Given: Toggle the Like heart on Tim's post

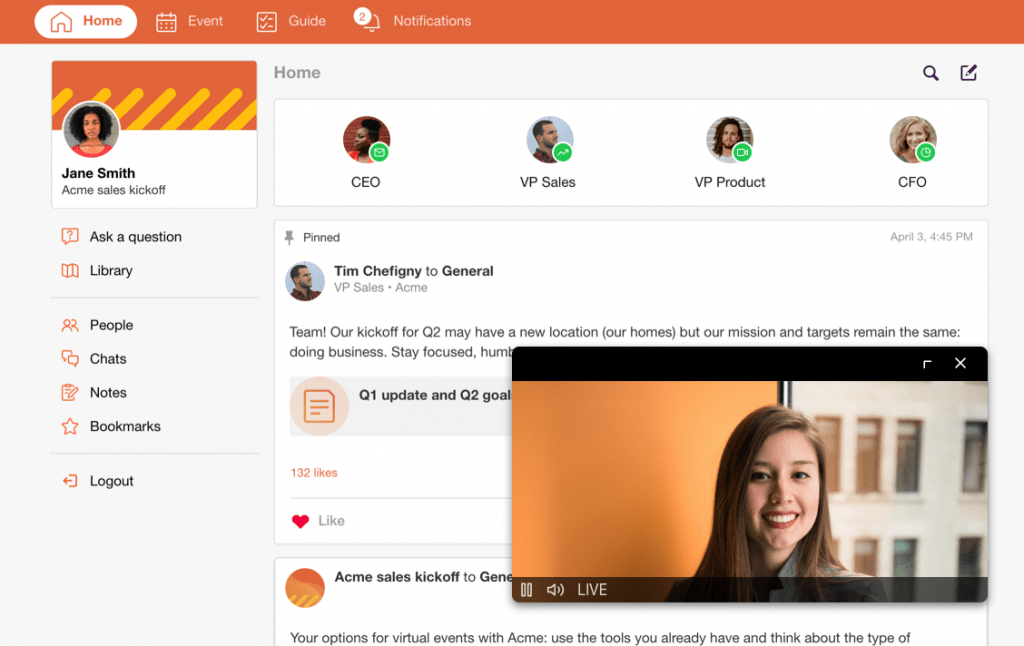Looking at the screenshot, I should click(300, 520).
